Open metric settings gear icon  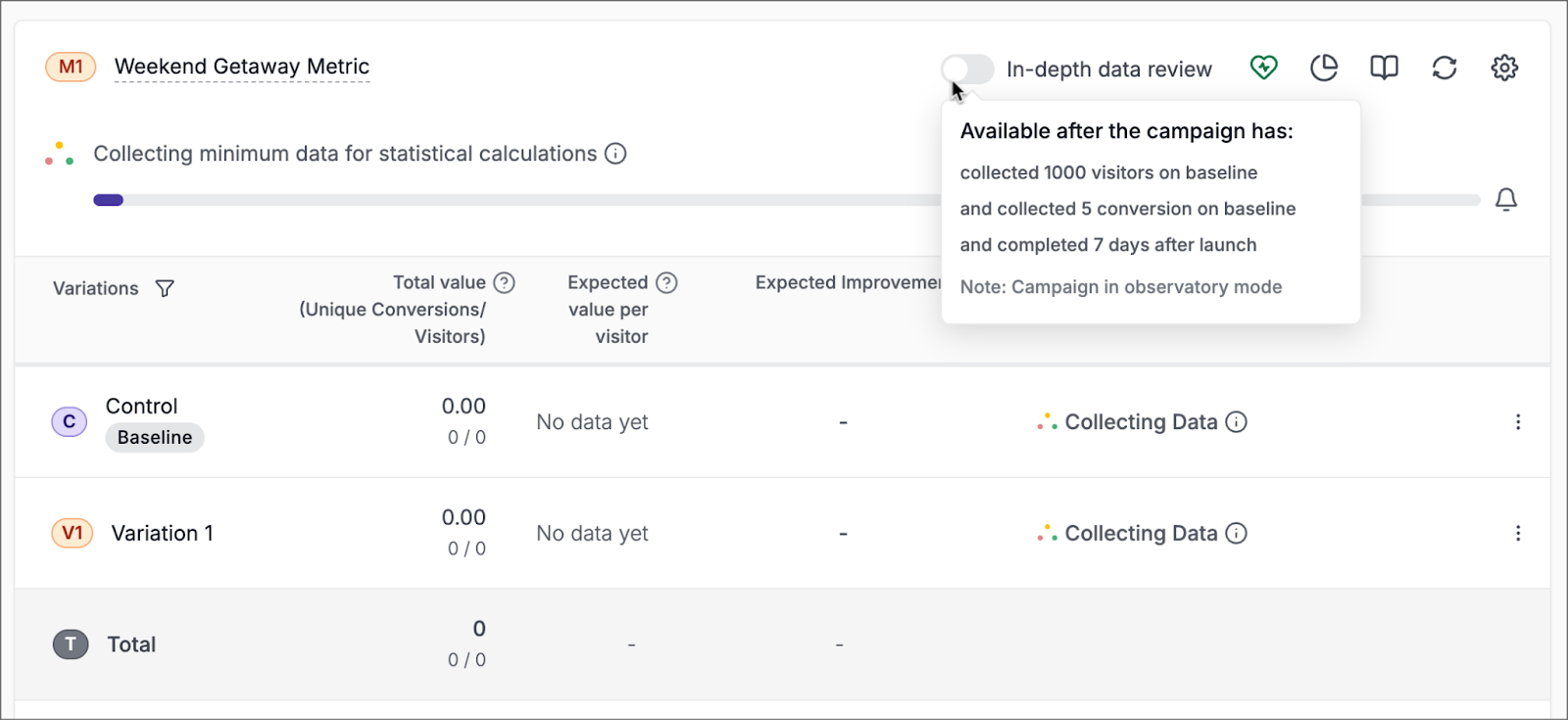click(x=1504, y=68)
